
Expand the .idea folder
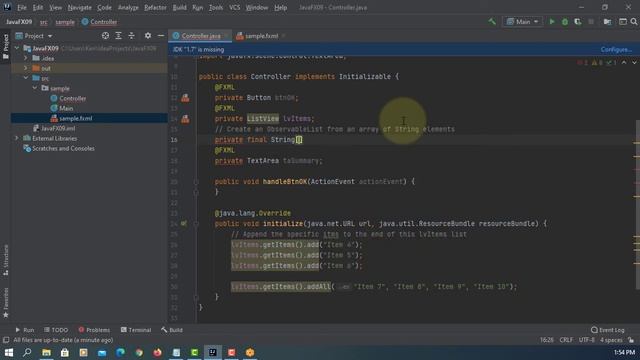click(x=26, y=58)
